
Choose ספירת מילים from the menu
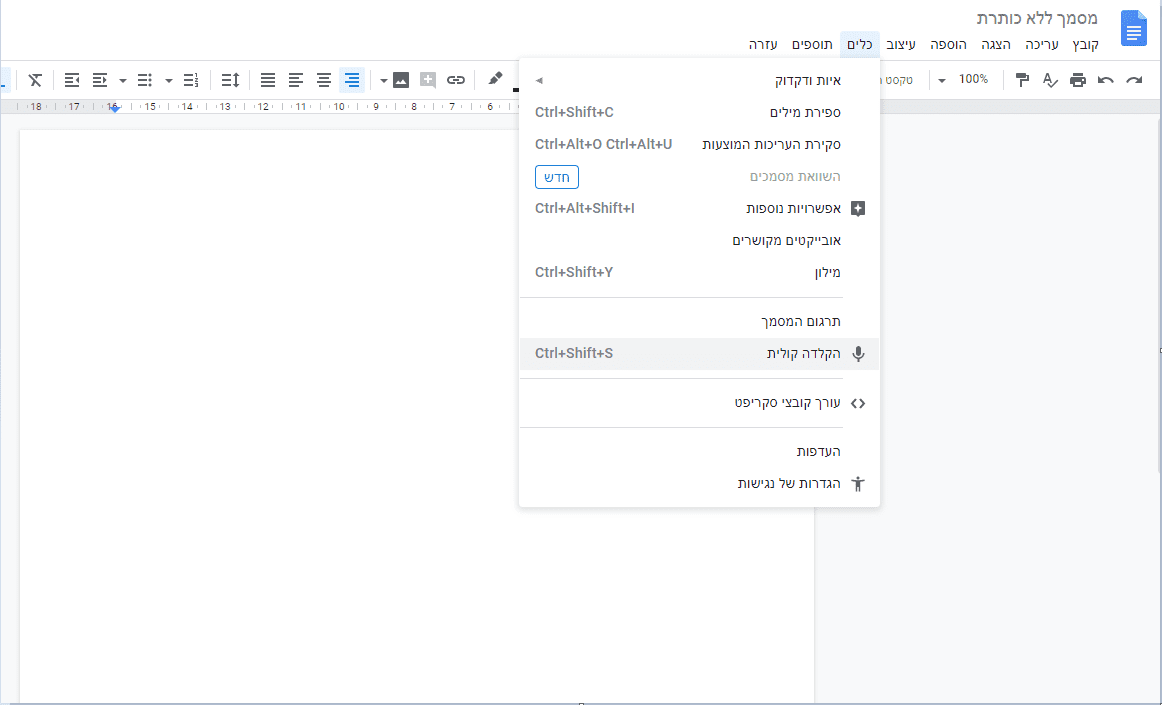699,113
